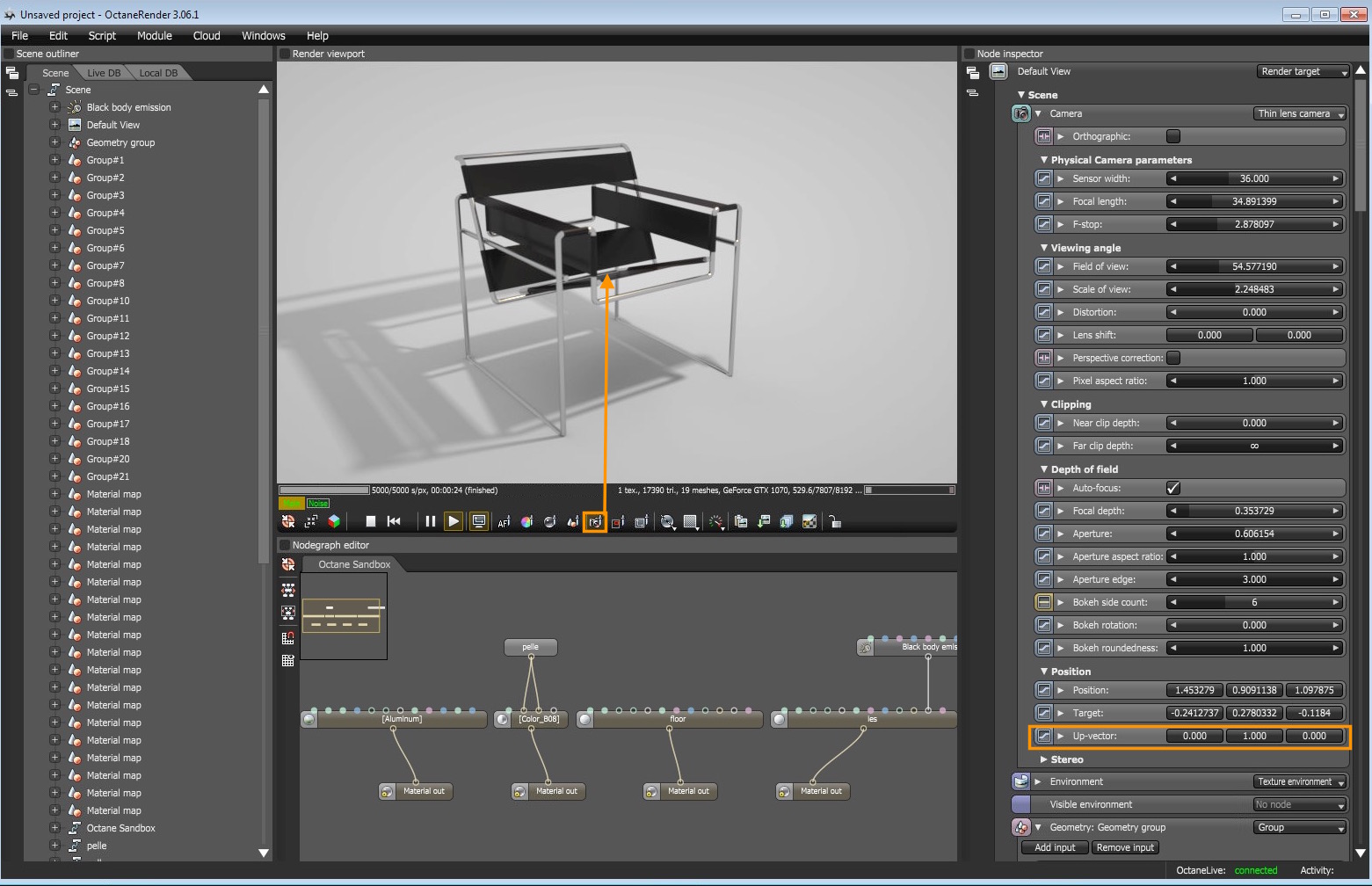
Task: Switch to the Live DB tab
Action: (x=104, y=73)
